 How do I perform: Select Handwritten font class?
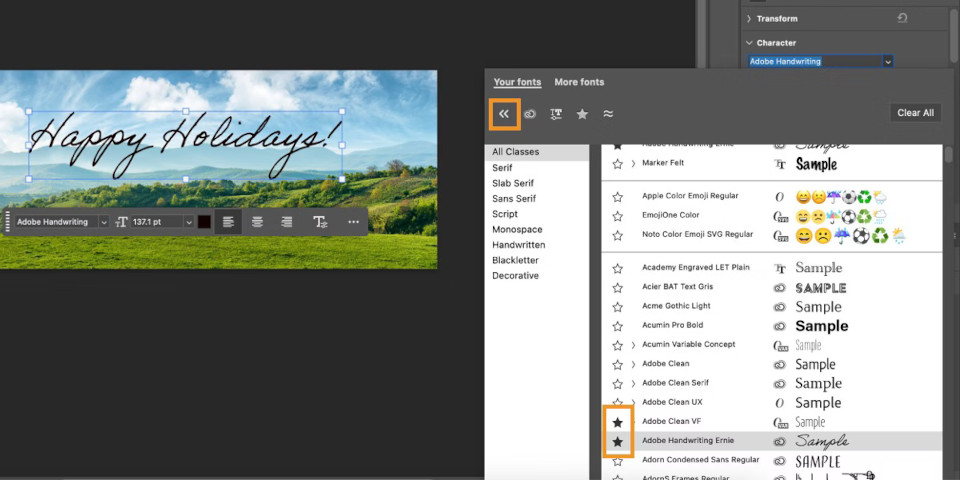[519, 245]
